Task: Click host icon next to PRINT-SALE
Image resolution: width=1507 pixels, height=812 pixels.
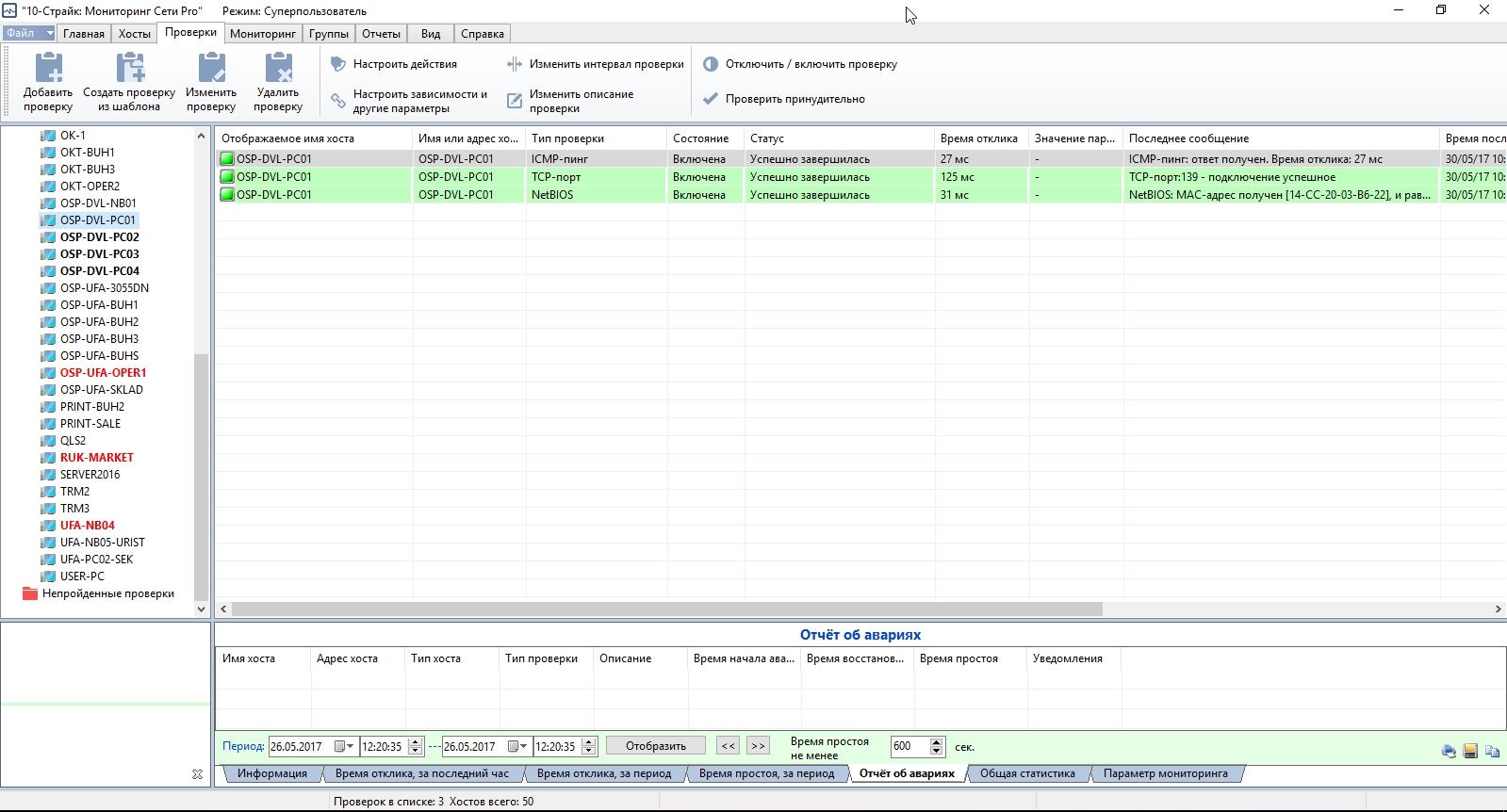Action: pos(48,424)
